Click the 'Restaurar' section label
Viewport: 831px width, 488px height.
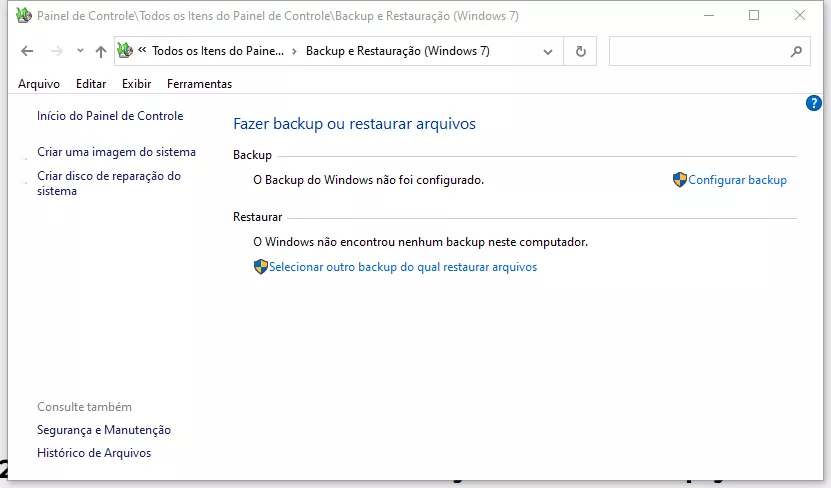pyautogui.click(x=258, y=217)
